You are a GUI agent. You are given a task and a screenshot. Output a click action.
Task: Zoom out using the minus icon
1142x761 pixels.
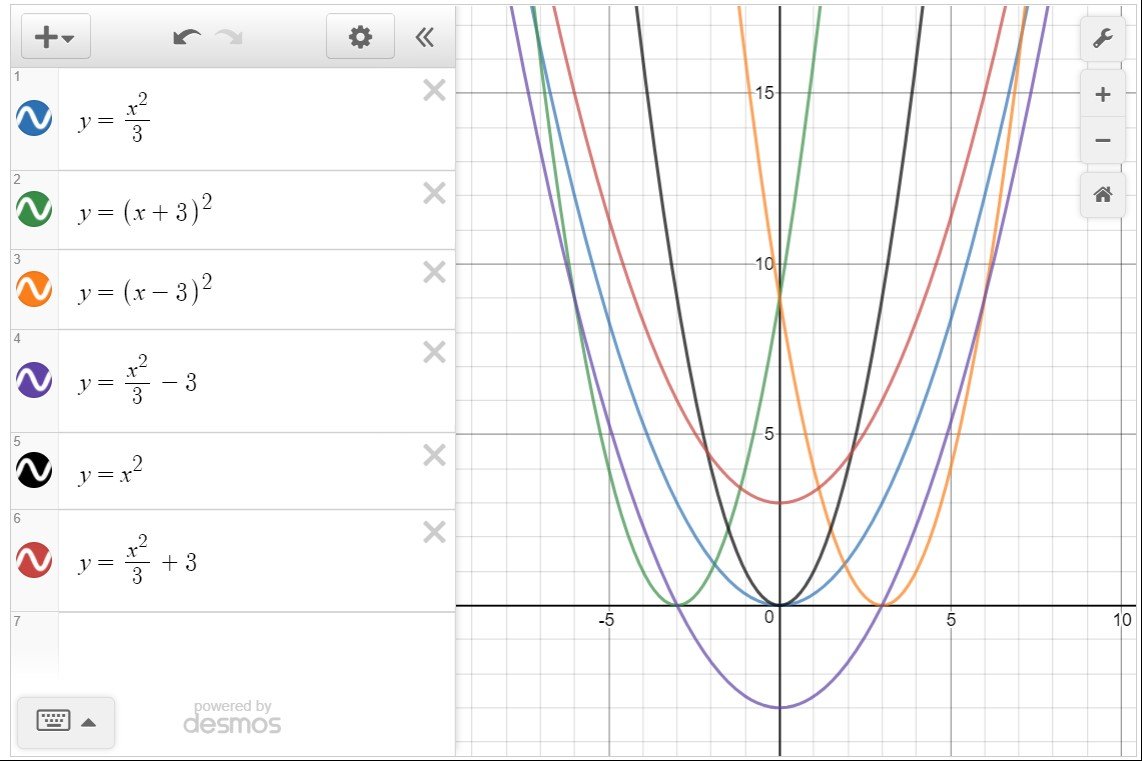click(x=1103, y=140)
